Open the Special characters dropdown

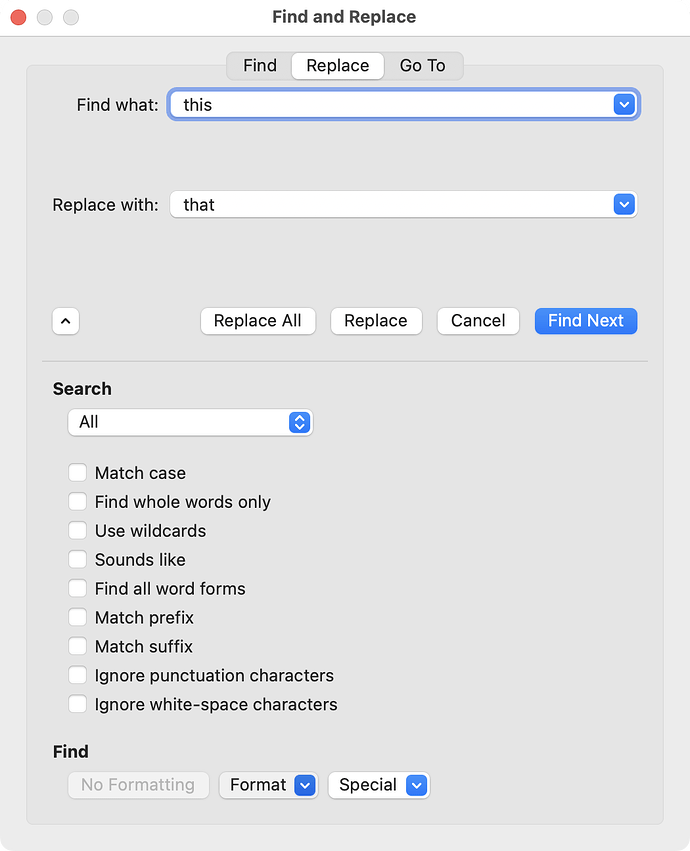click(x=379, y=785)
